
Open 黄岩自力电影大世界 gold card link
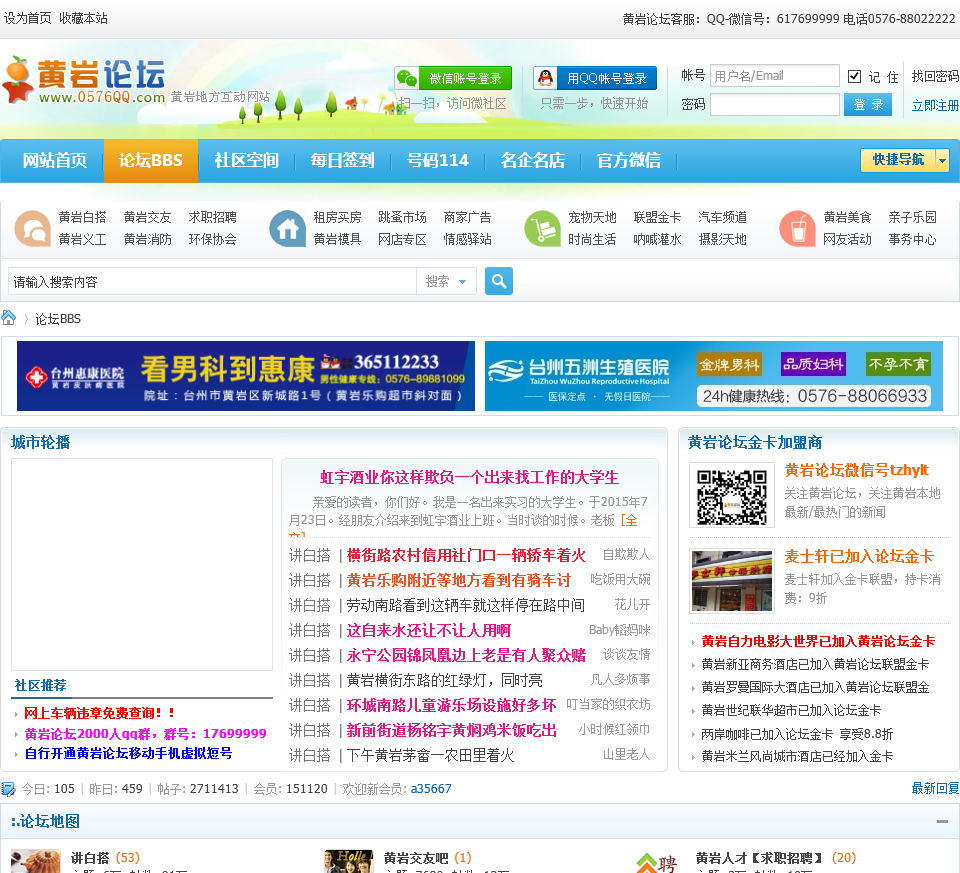[x=818, y=642]
